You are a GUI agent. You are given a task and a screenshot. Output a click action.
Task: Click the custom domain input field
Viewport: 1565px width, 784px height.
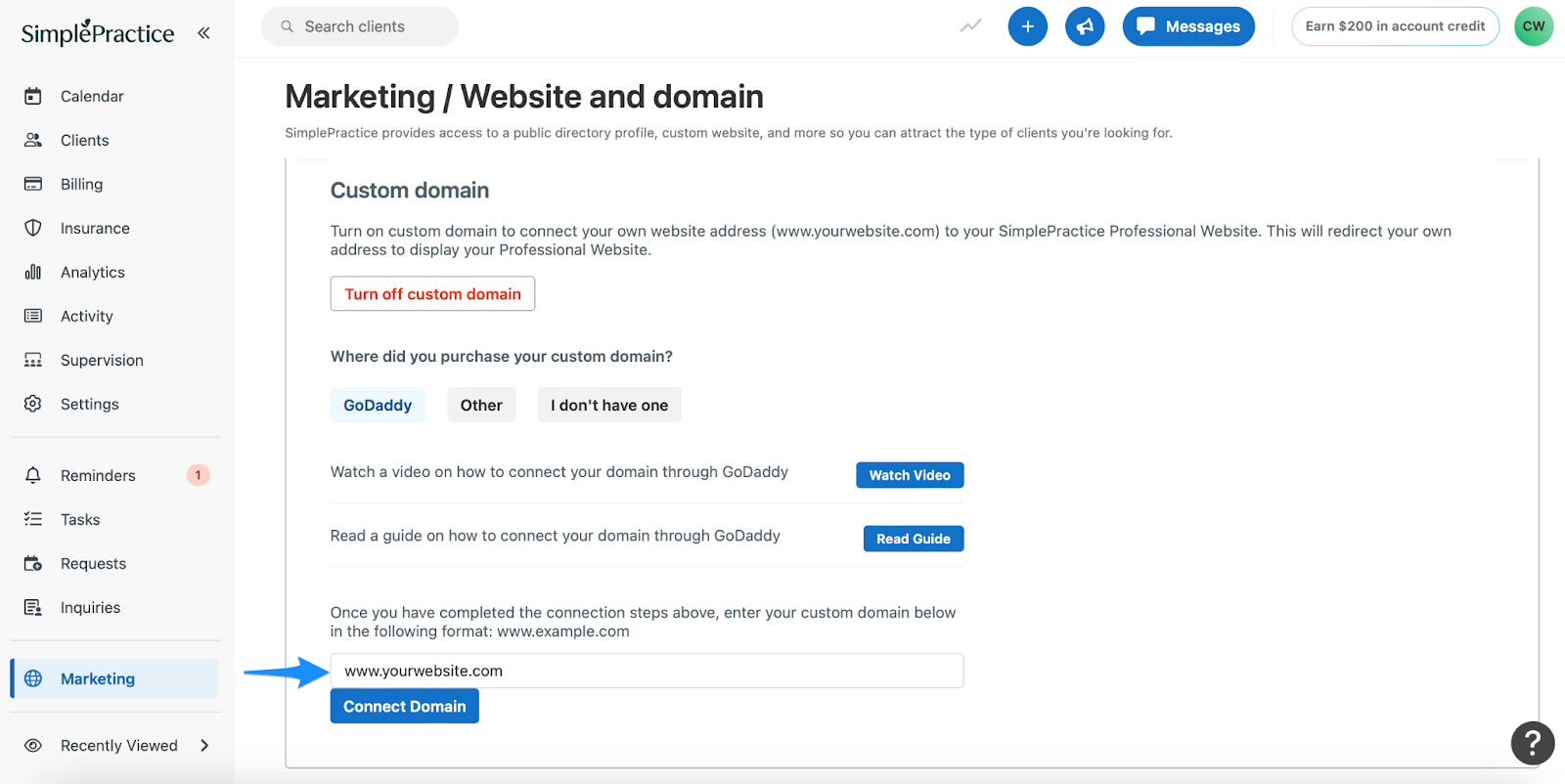[x=647, y=671]
